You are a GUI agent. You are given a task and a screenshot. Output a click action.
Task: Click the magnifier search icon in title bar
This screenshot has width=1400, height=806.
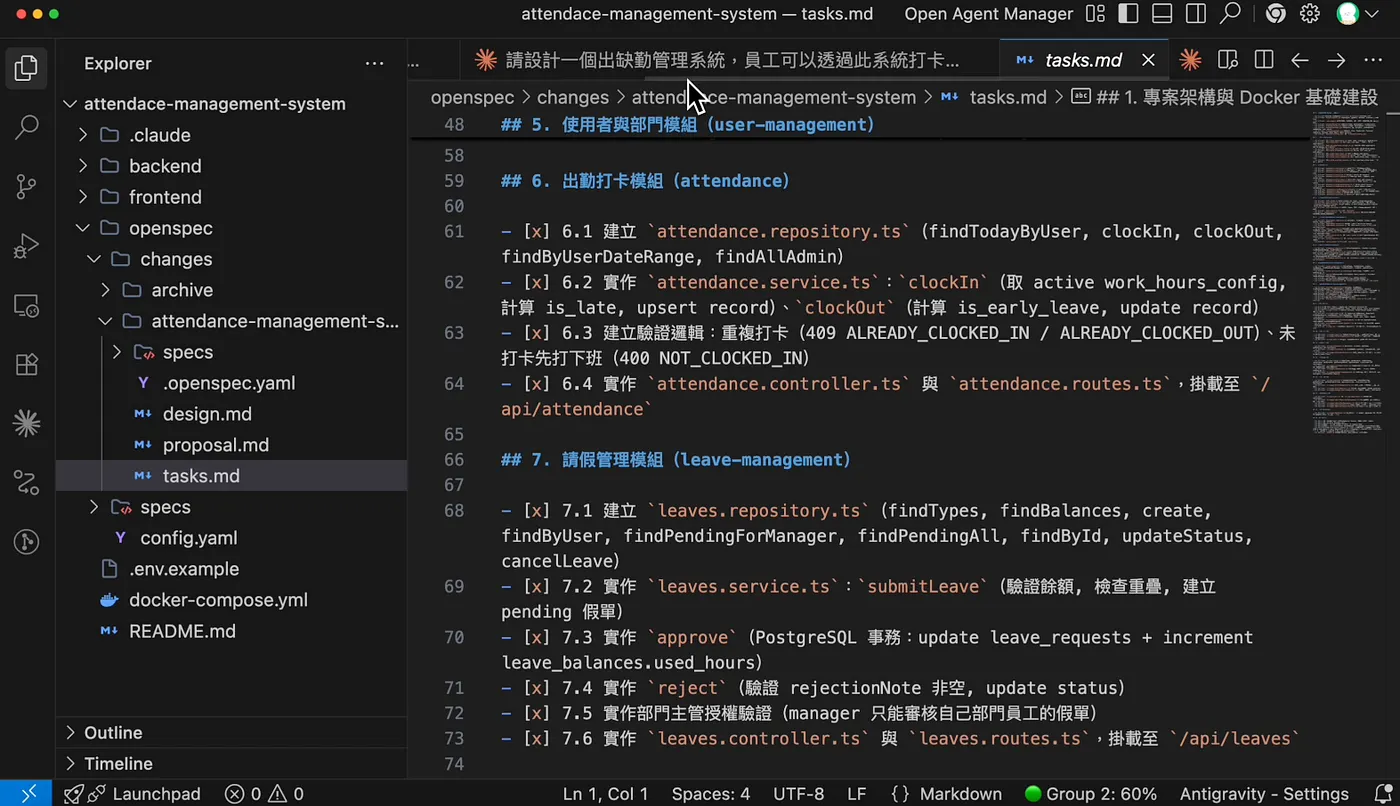click(1231, 14)
